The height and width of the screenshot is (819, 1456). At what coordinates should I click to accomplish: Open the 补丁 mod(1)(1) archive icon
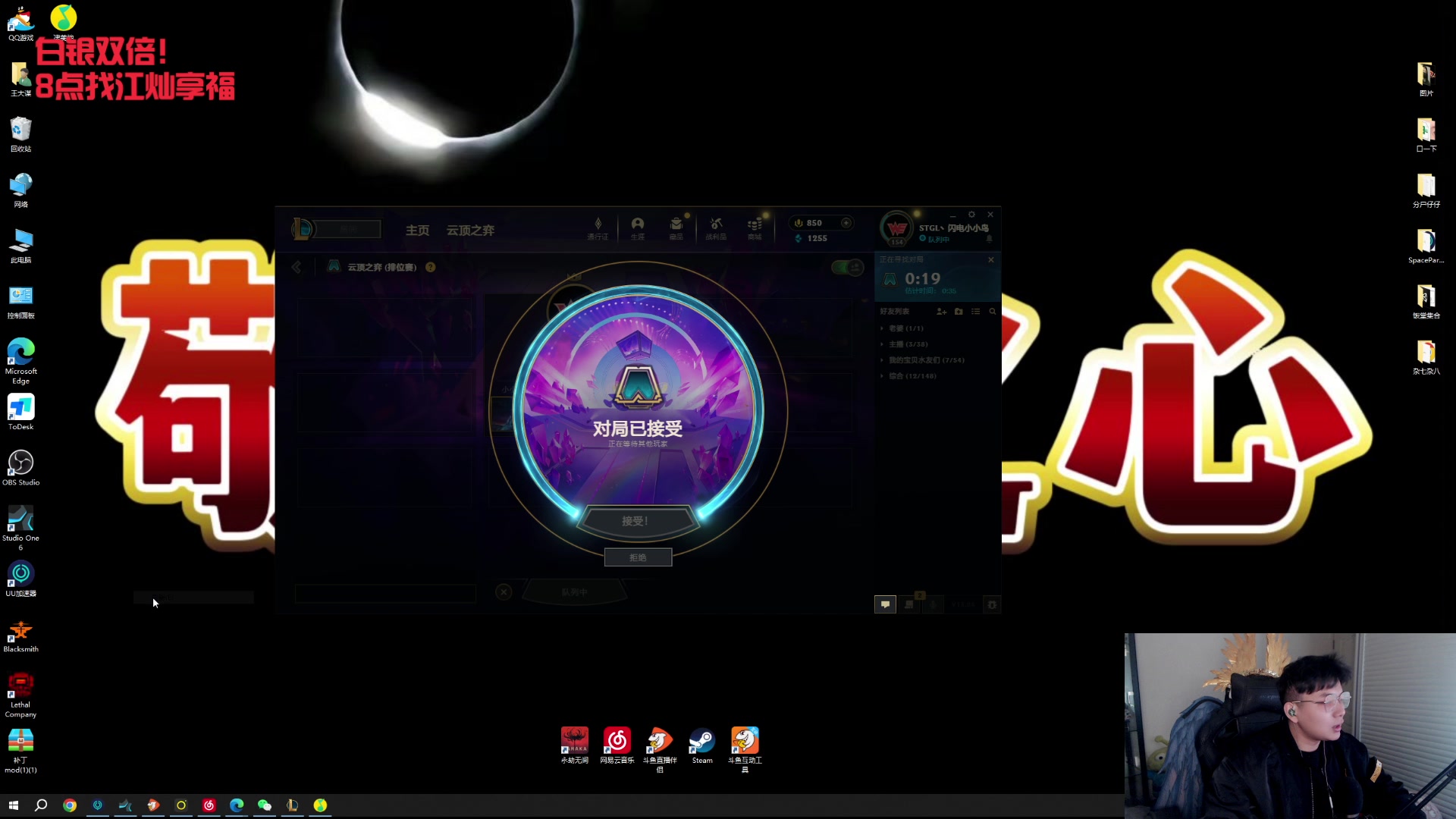pyautogui.click(x=20, y=751)
